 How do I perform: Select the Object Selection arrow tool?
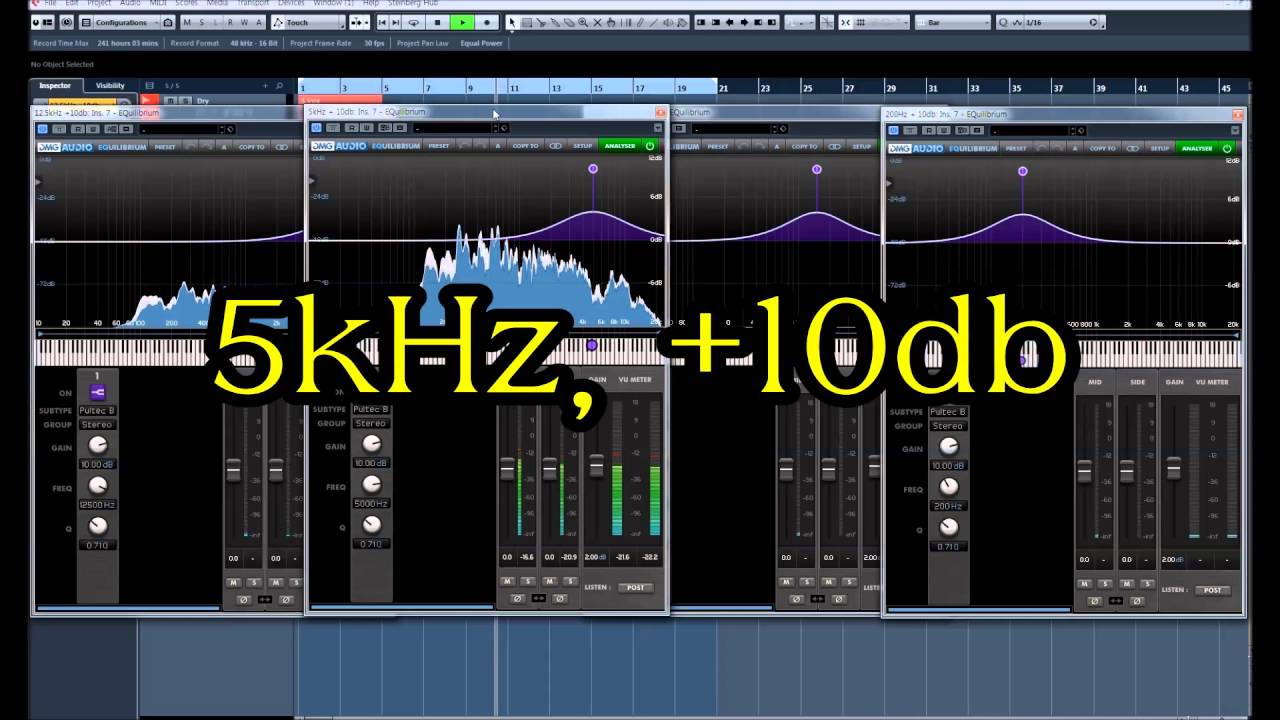pyautogui.click(x=513, y=22)
